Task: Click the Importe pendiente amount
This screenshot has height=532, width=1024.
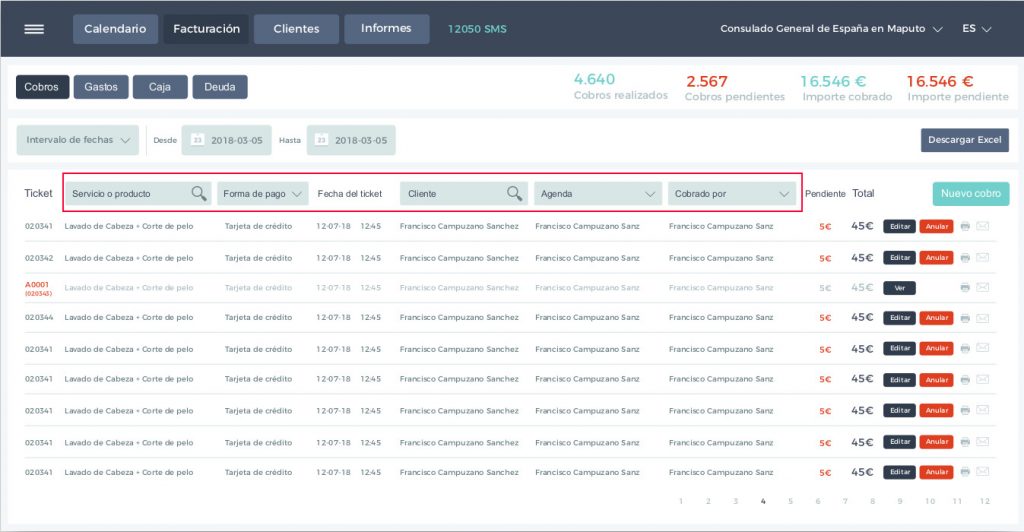Action: tap(940, 82)
